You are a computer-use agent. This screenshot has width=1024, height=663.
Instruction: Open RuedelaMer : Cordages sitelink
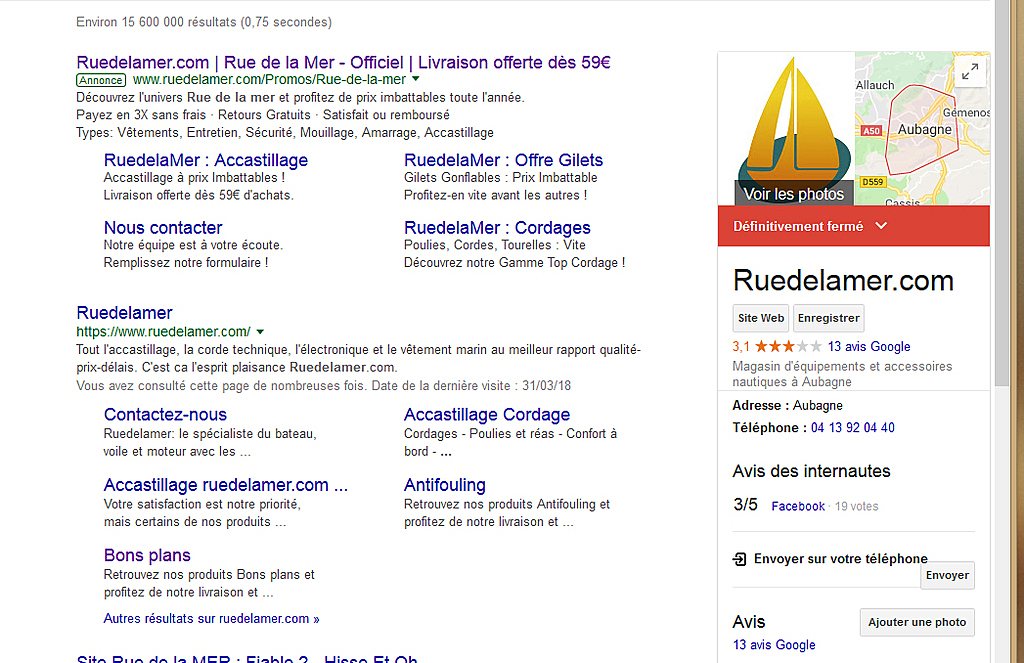497,227
